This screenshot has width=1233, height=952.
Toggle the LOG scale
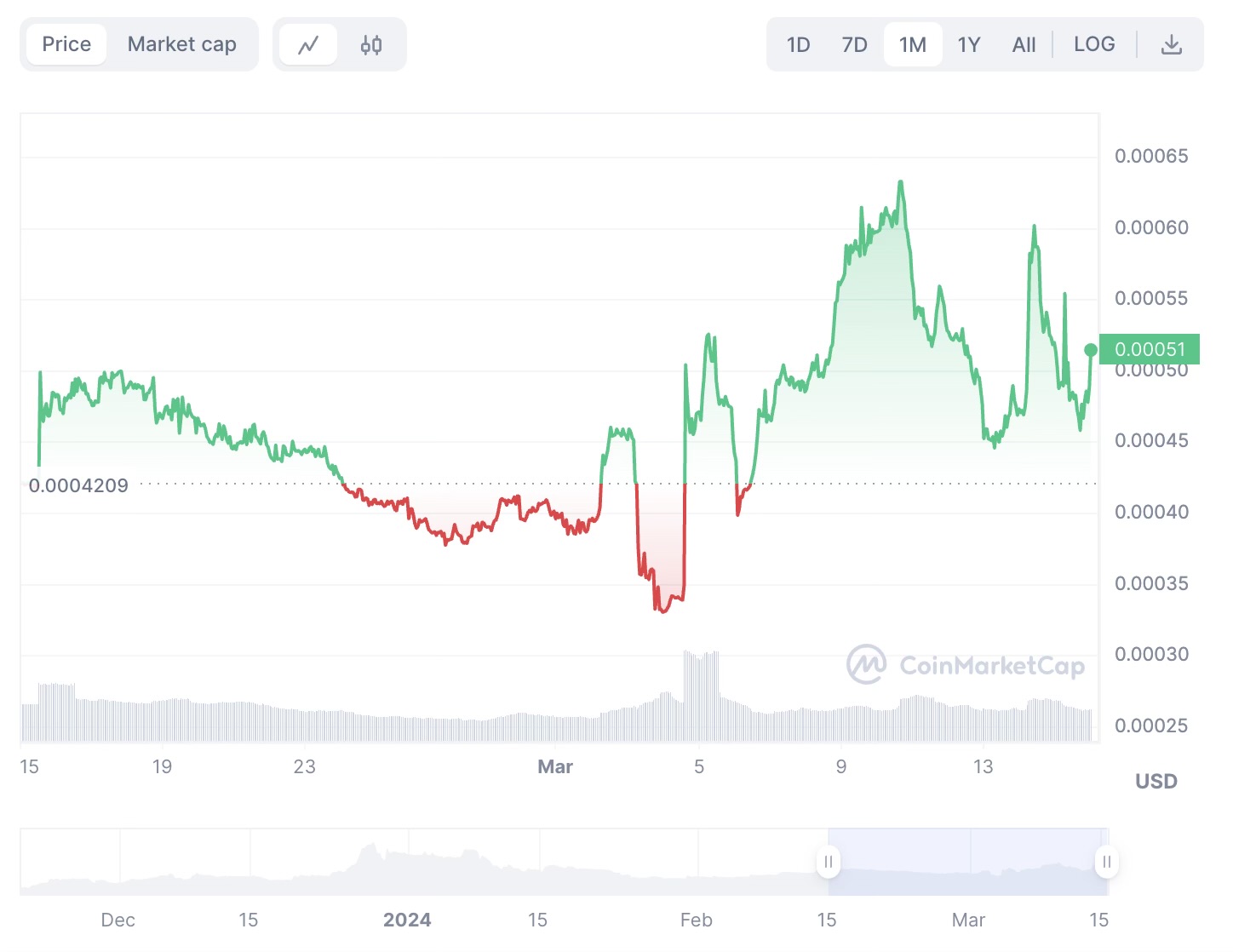pyautogui.click(x=1094, y=44)
